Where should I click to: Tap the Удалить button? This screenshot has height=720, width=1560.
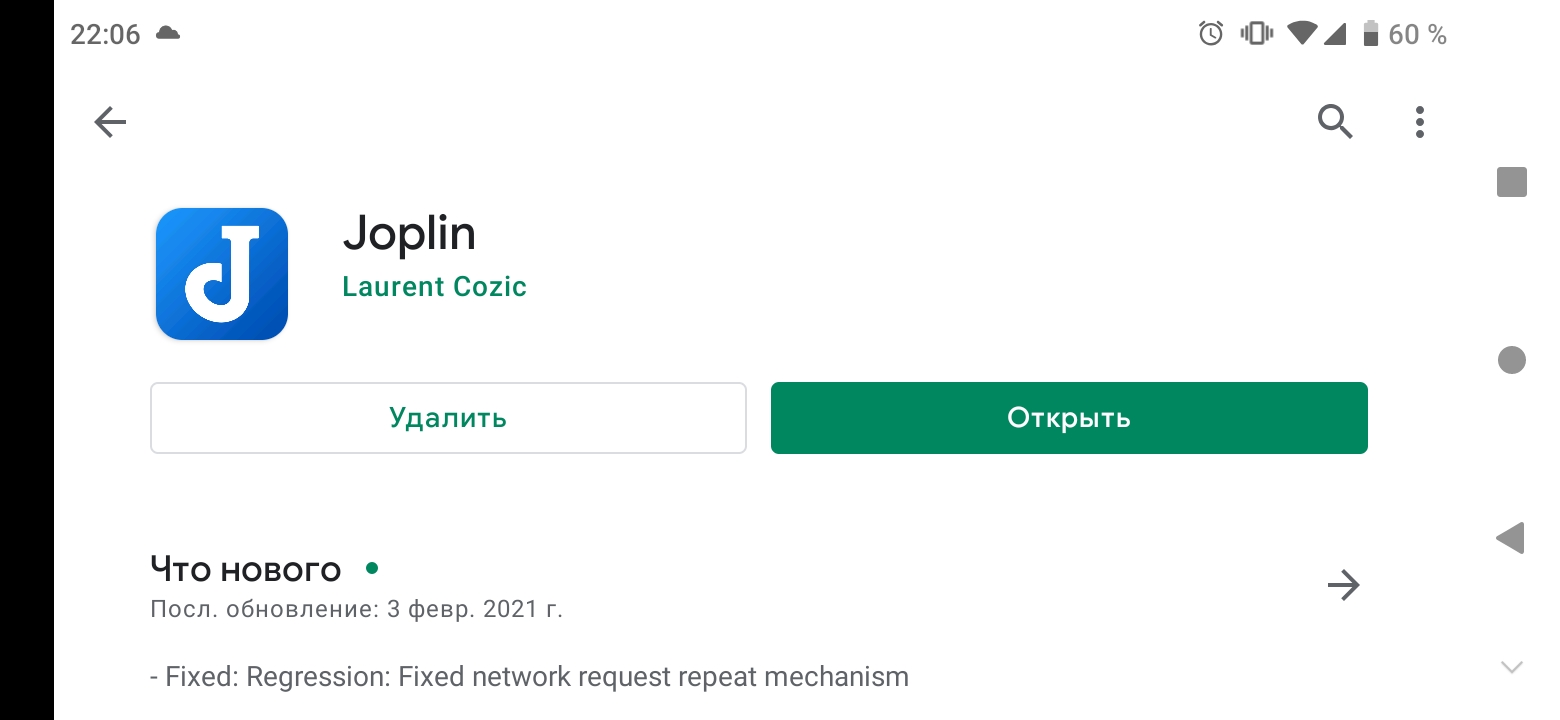448,418
